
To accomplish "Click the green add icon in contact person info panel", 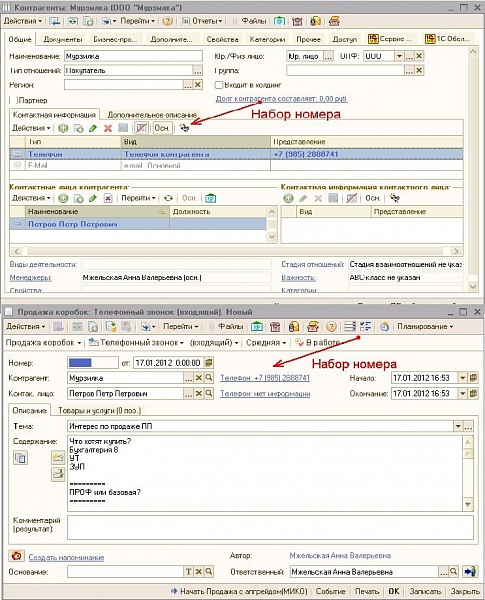I will pyautogui.click(x=288, y=198).
